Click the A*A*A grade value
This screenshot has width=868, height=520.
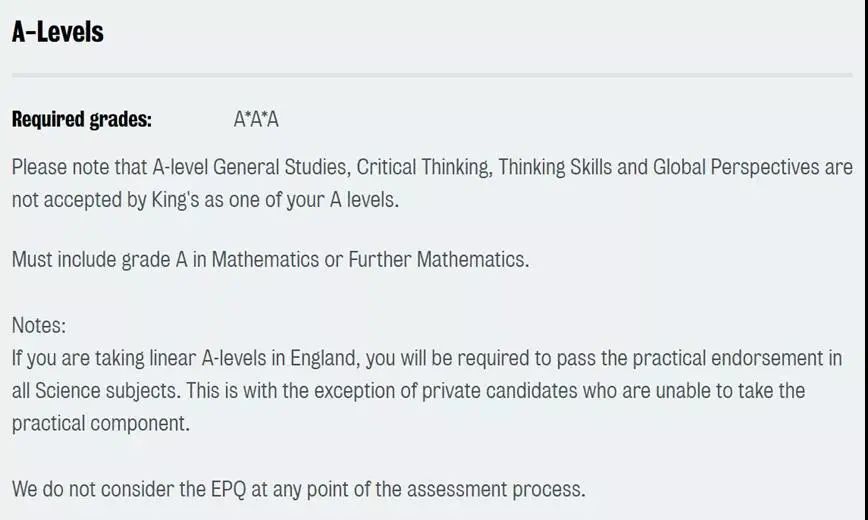[x=256, y=119]
